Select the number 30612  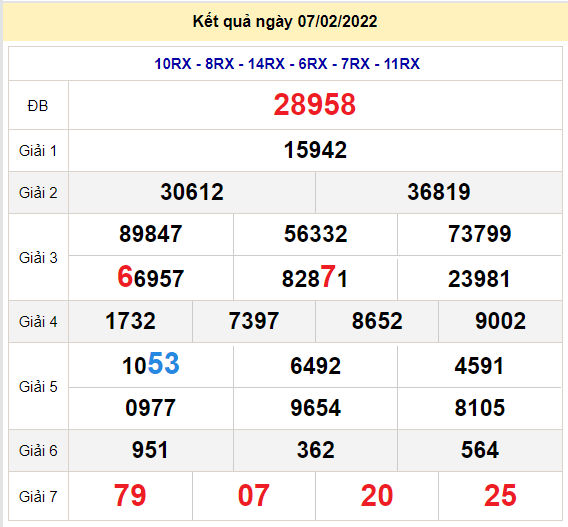192,192
